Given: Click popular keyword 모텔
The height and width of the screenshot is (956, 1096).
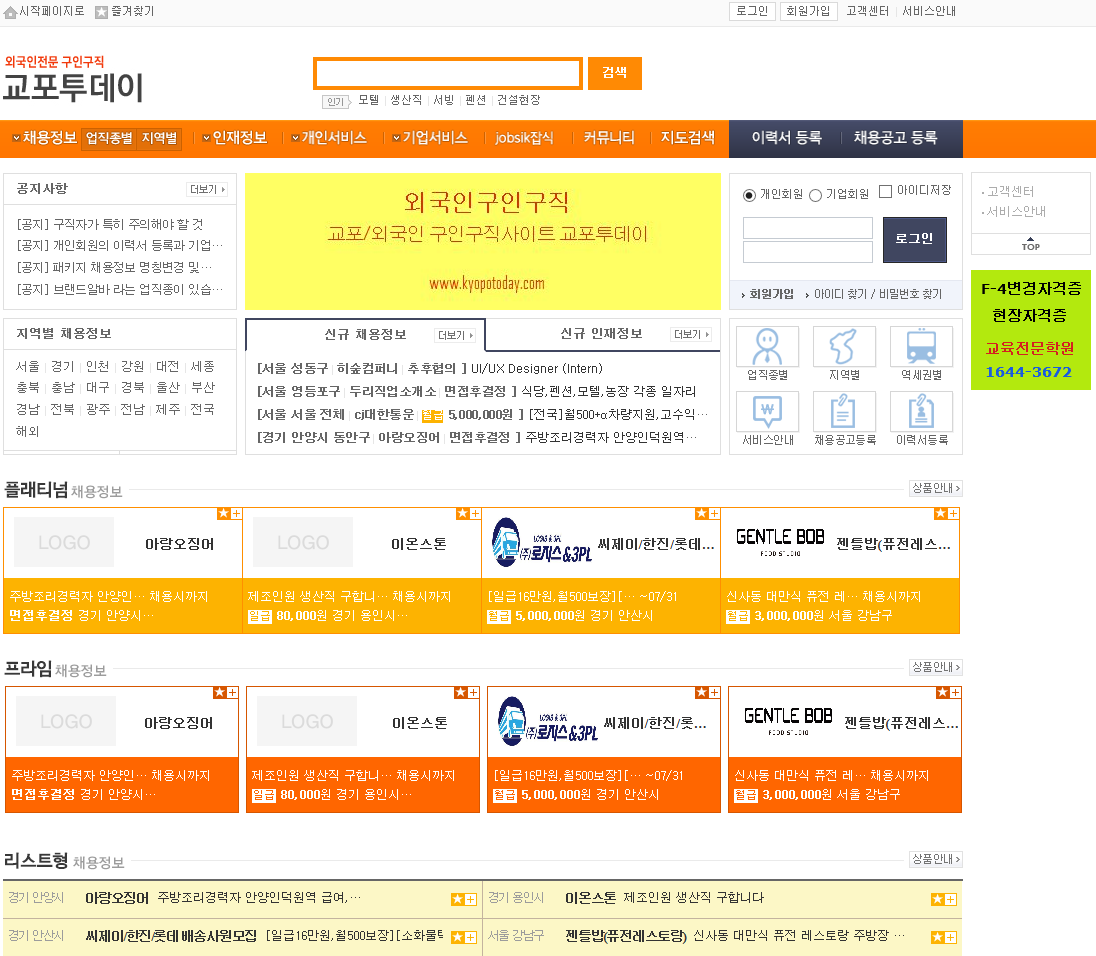Looking at the screenshot, I should click(x=368, y=100).
